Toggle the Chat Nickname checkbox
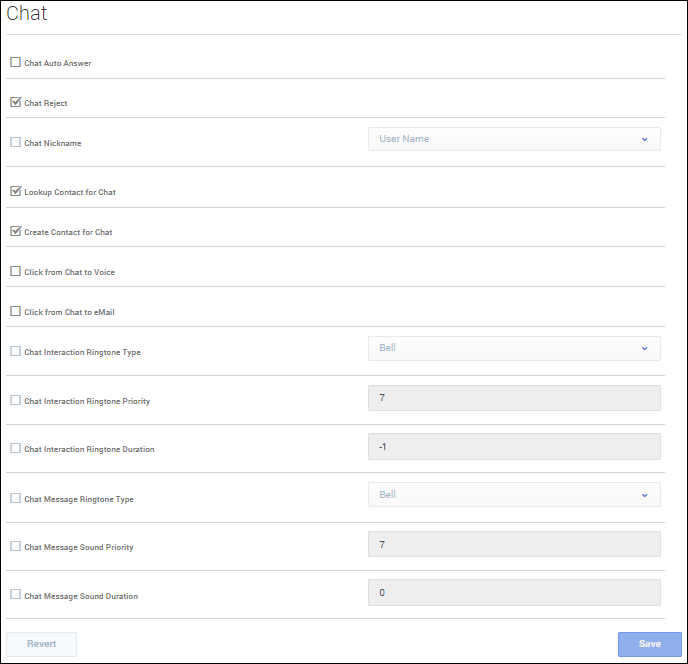Viewport: 688px width, 664px height. pyautogui.click(x=15, y=142)
